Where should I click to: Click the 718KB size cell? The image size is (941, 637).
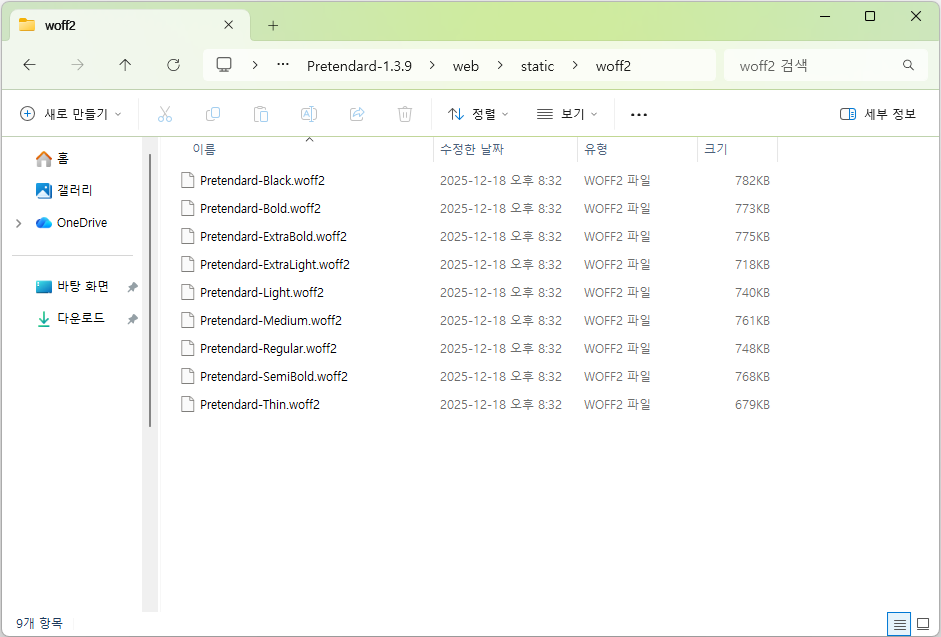point(752,265)
